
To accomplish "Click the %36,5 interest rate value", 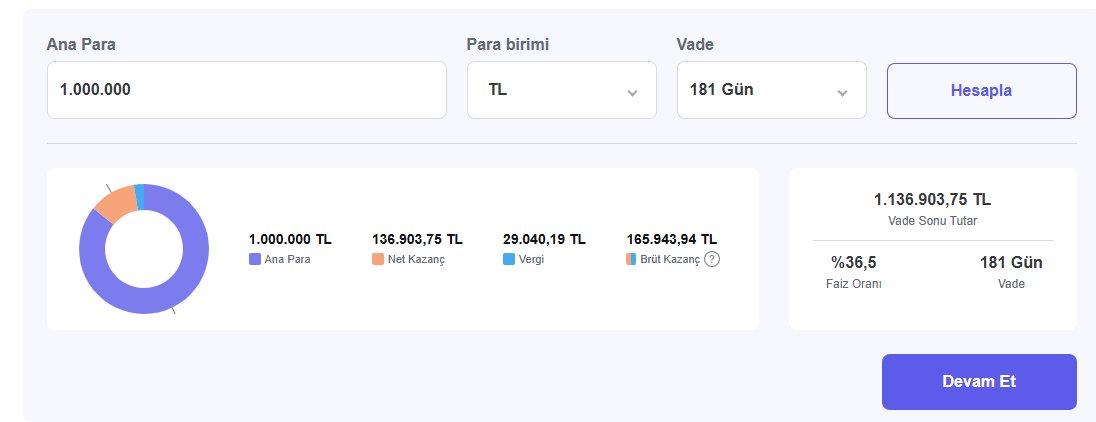I will 853,263.
